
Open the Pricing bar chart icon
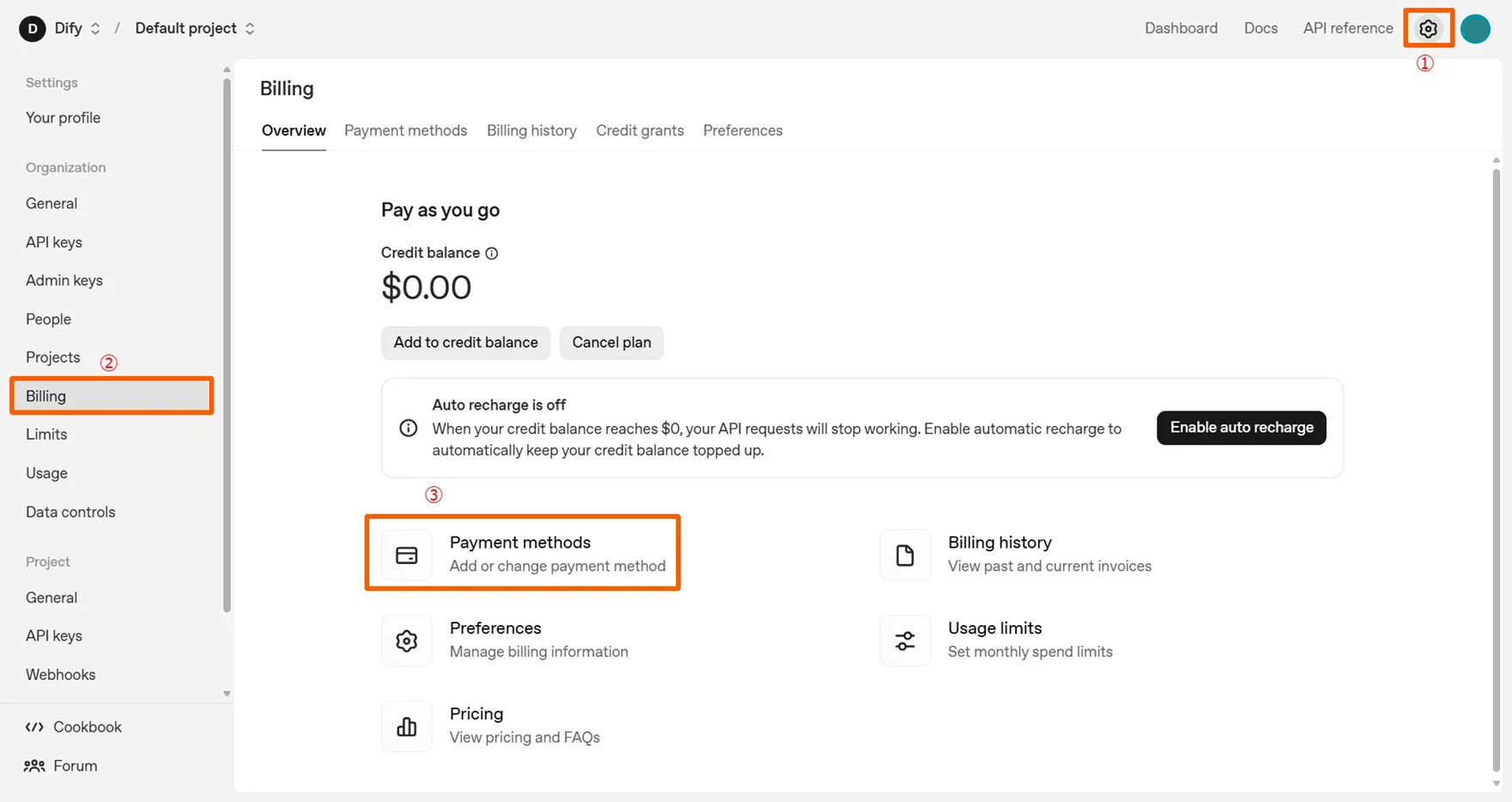406,726
